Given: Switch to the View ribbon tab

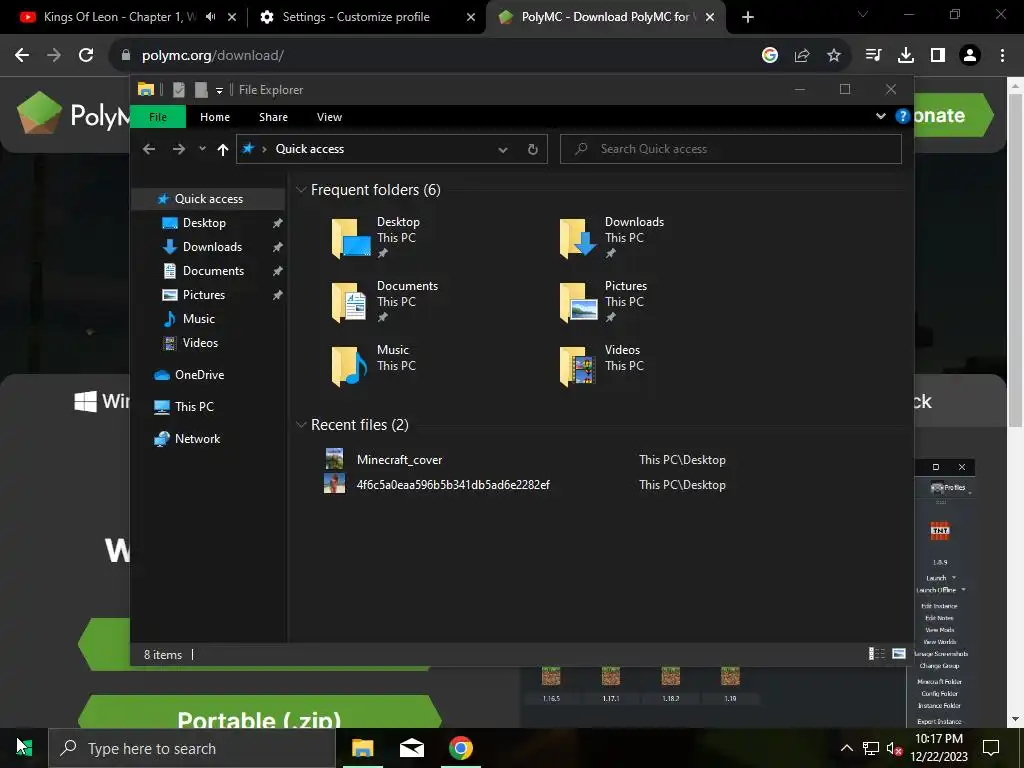Looking at the screenshot, I should pyautogui.click(x=329, y=117).
